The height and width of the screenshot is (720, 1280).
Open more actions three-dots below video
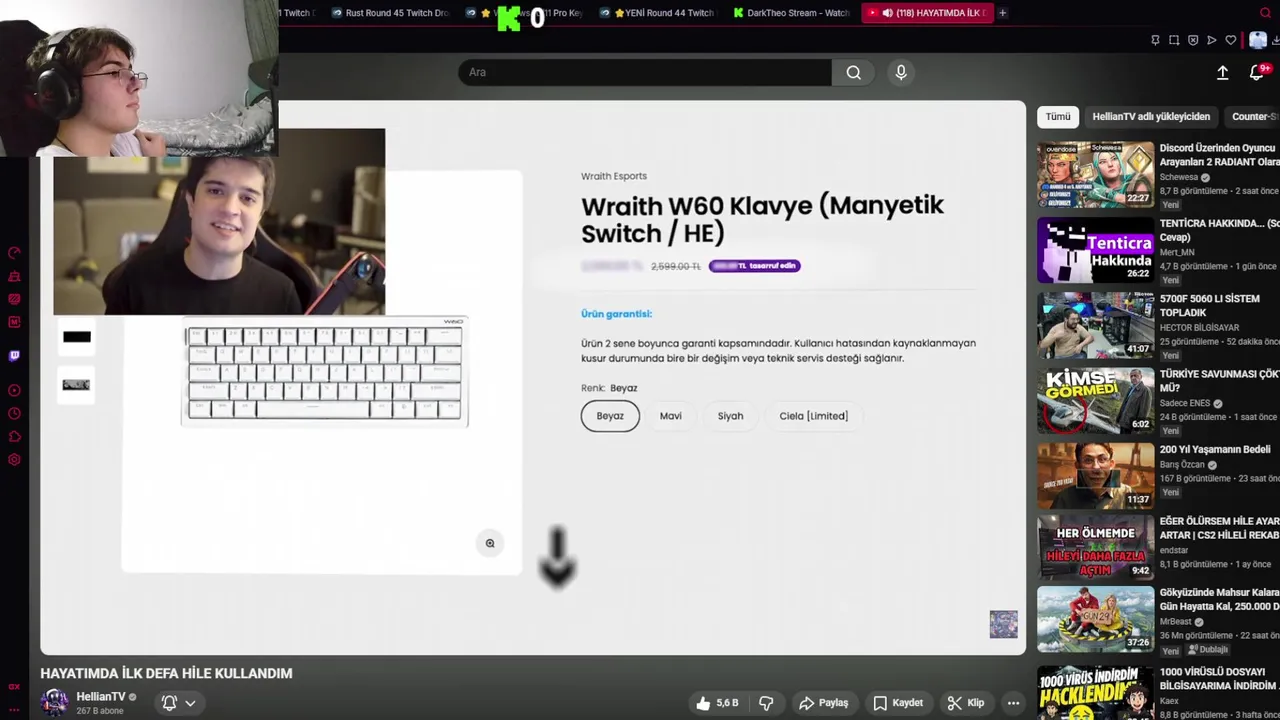click(x=1013, y=703)
